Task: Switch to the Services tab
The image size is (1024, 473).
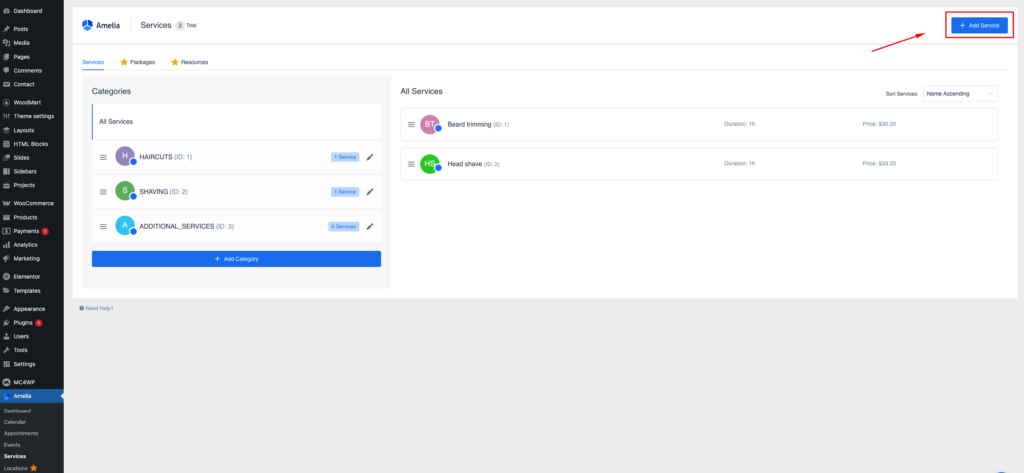Action: [93, 62]
